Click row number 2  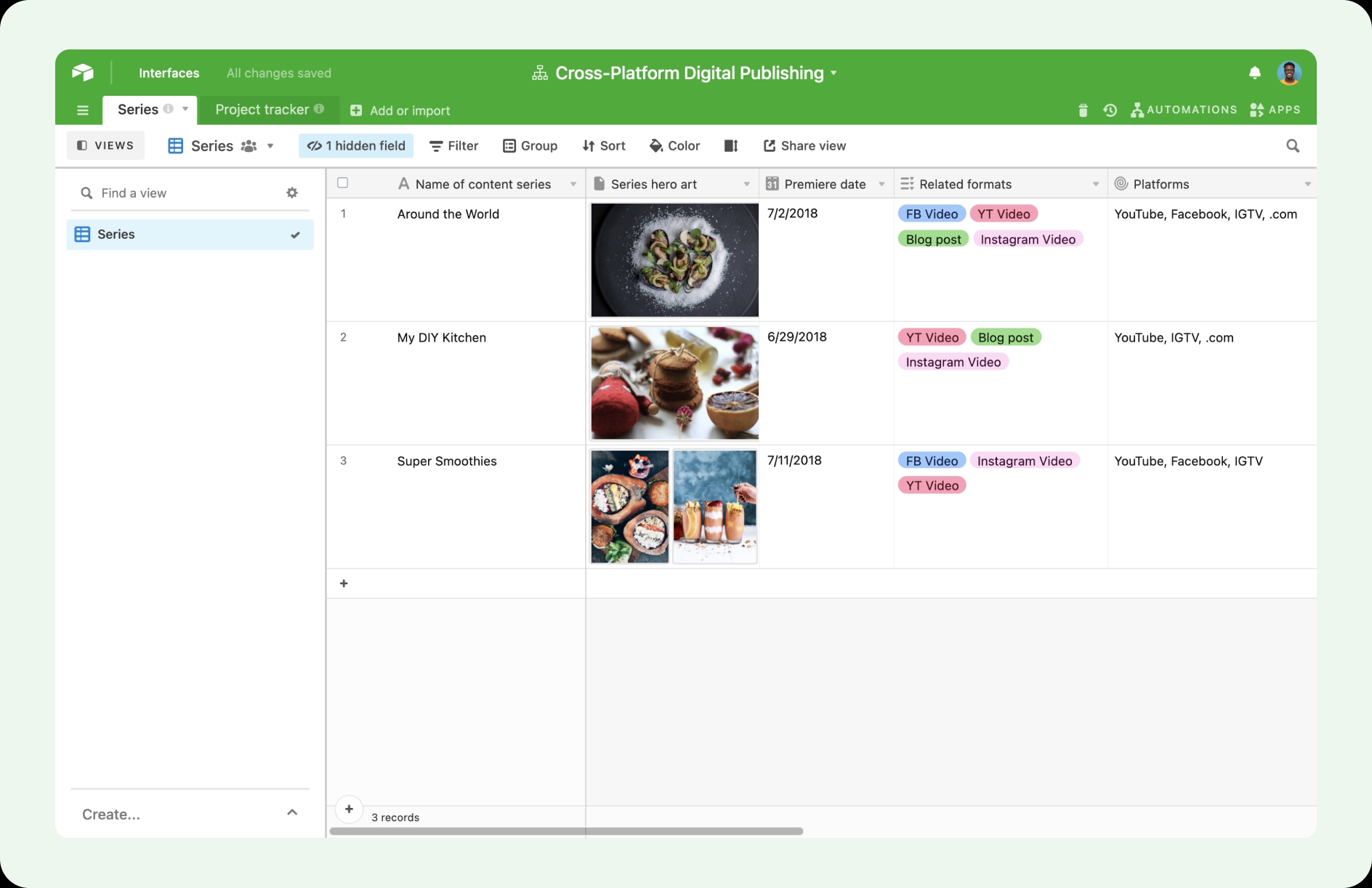pos(343,337)
